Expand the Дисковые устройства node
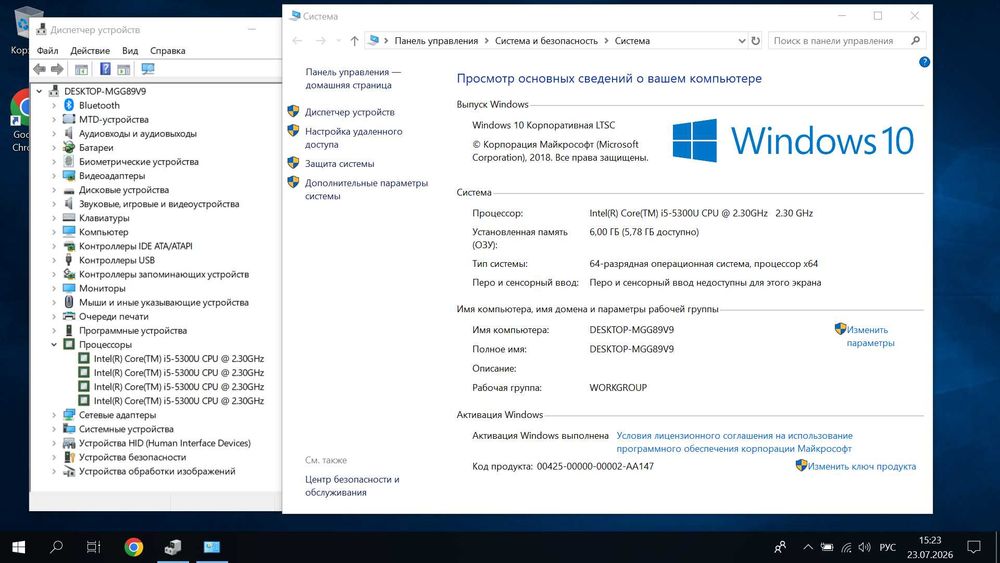Screen dimensions: 1000x563 click(x=54, y=190)
